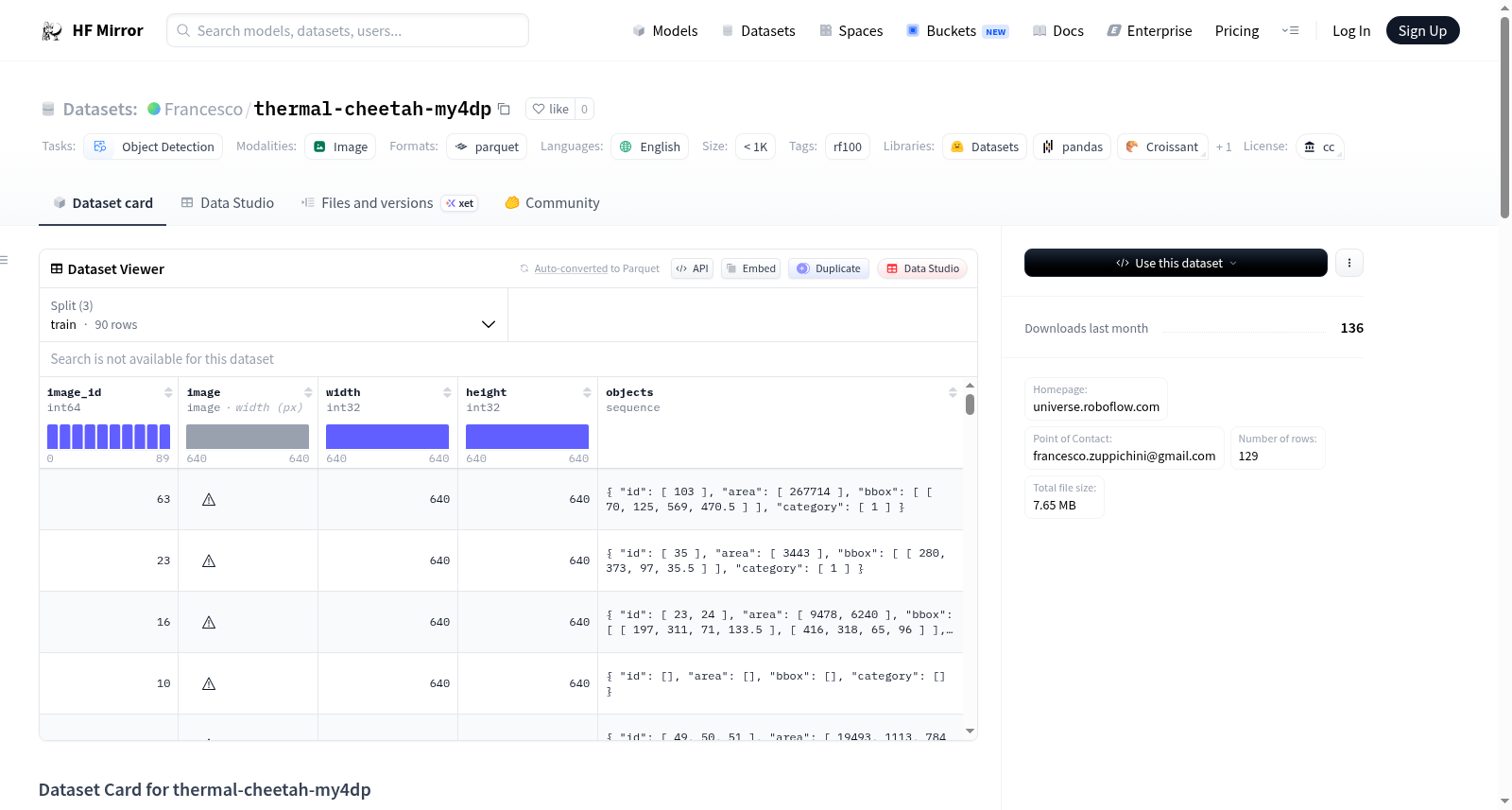Focus the Search models, datasets, users field
The image size is (1512, 810).
pyautogui.click(x=348, y=30)
